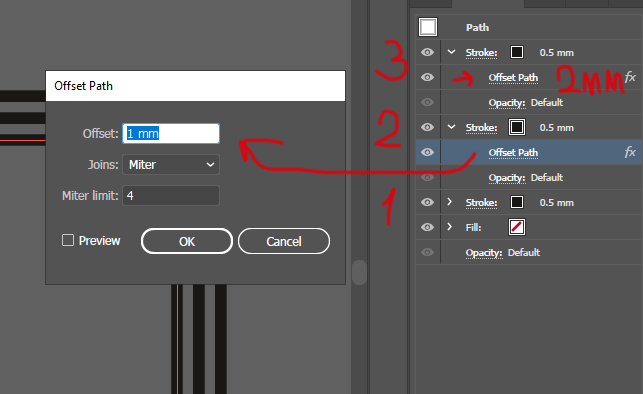Screen dimensions: 643x394
Task: Expand the Fill attribute chevron
Action: (449, 227)
